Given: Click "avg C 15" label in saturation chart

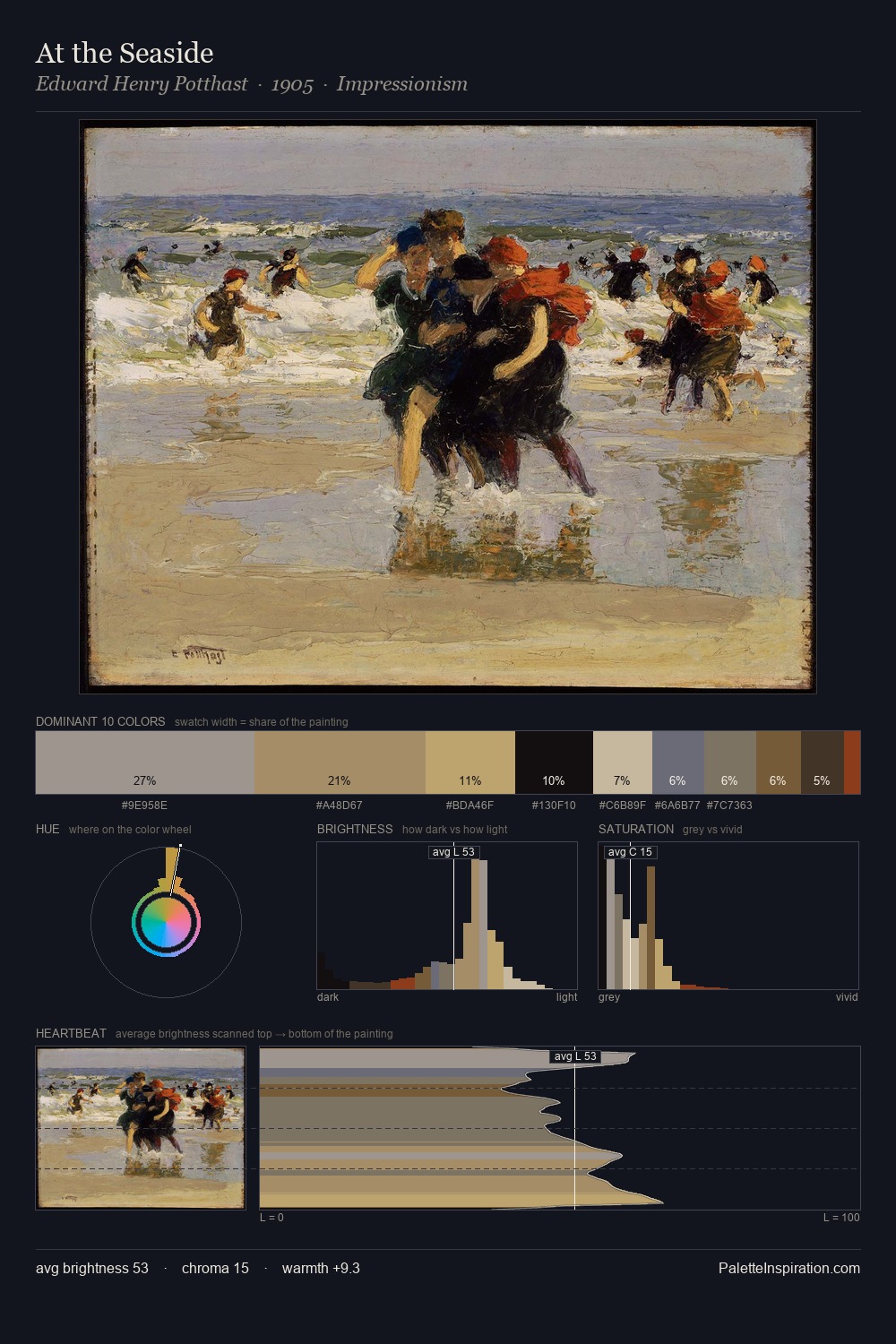Looking at the screenshot, I should 631,852.
